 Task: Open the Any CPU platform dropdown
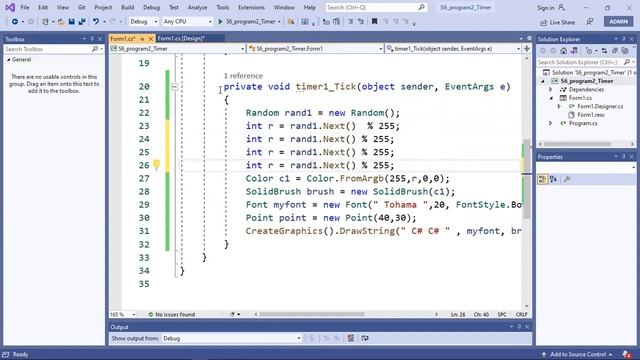point(187,22)
